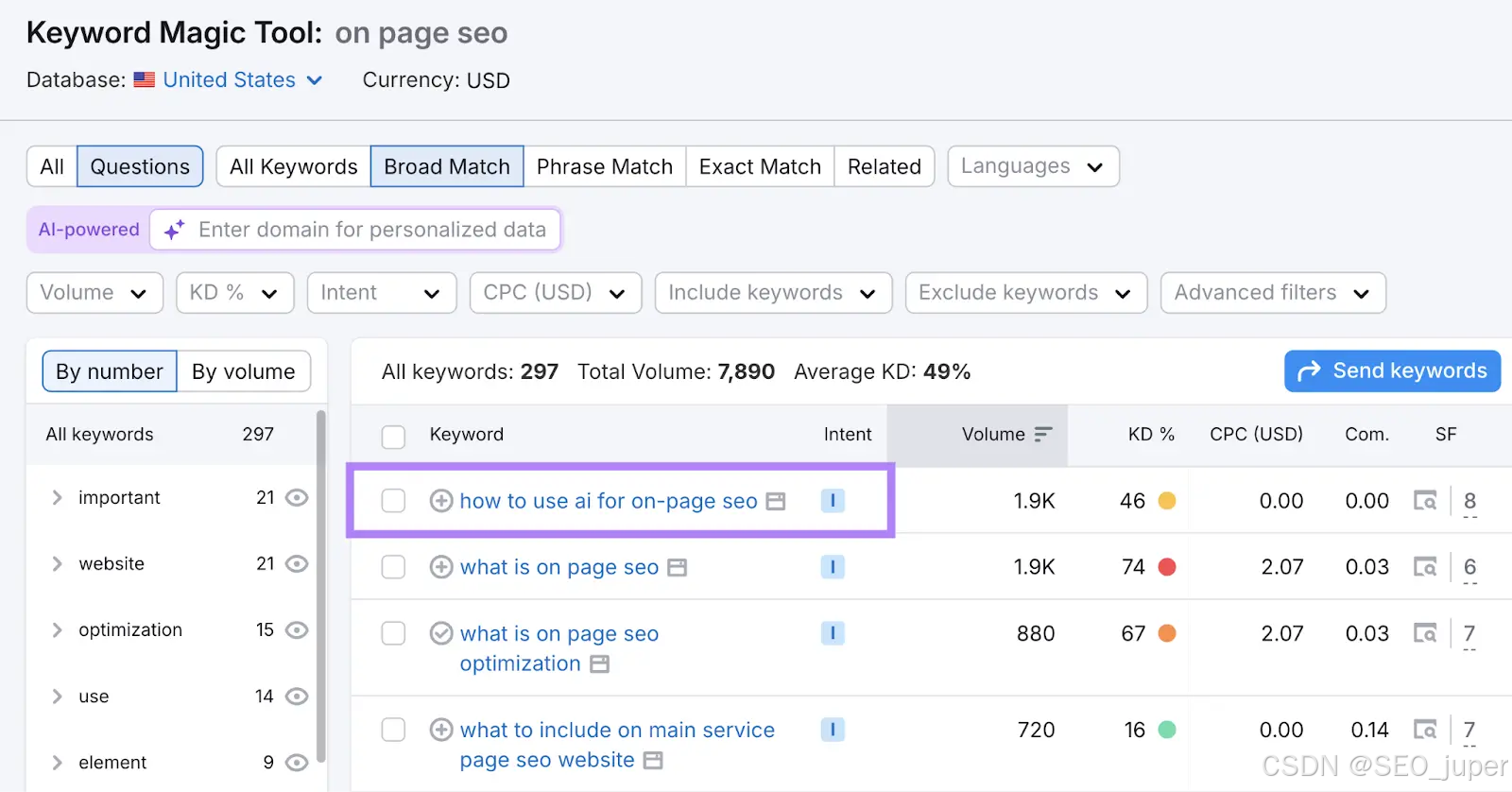Image resolution: width=1512 pixels, height=792 pixels.
Task: Open the Exclude keywords dropdown
Action: point(1026,293)
